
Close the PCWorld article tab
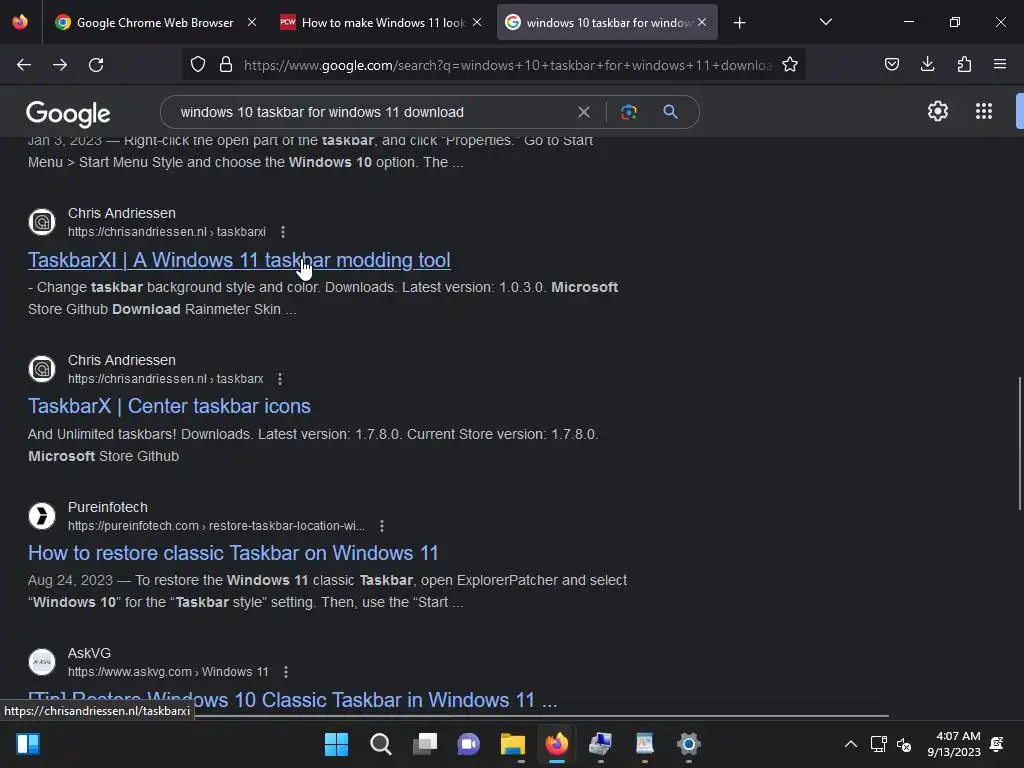point(477,22)
